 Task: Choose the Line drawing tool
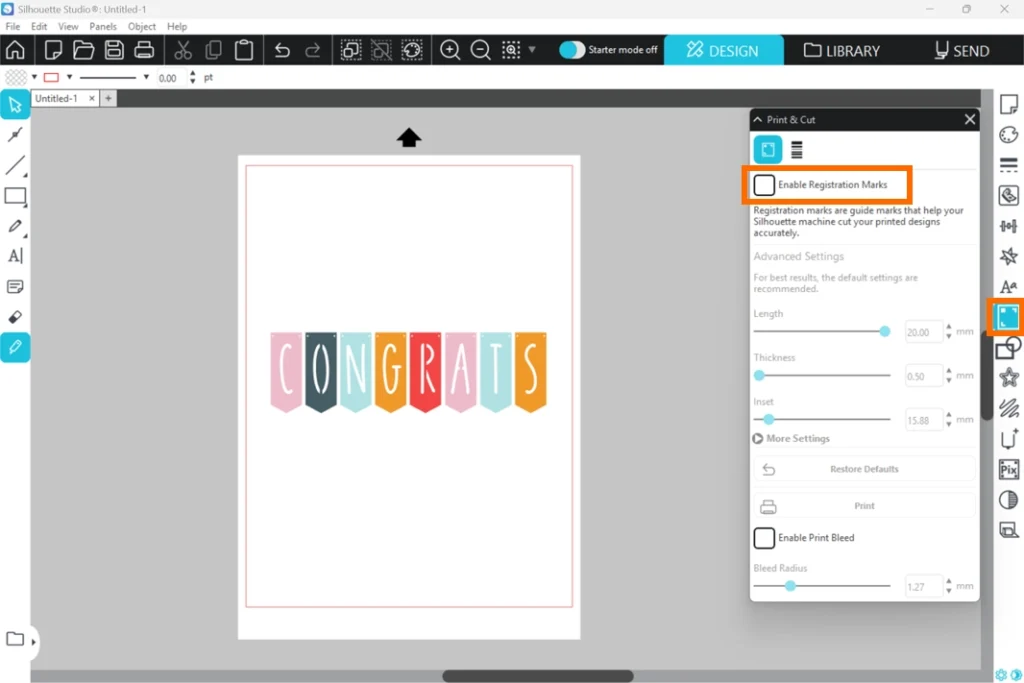click(15, 165)
